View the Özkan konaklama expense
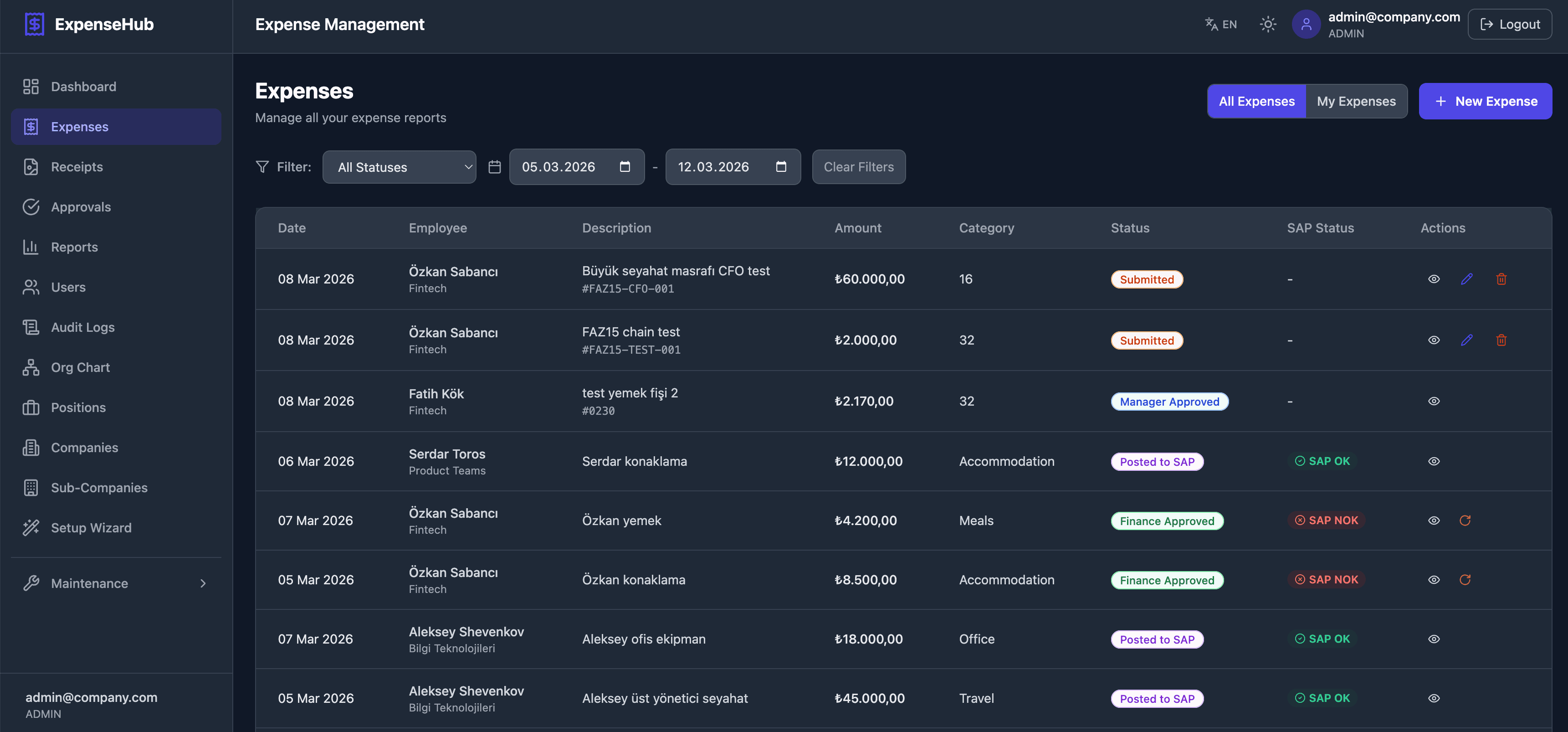Image resolution: width=1568 pixels, height=732 pixels. pos(1434,580)
